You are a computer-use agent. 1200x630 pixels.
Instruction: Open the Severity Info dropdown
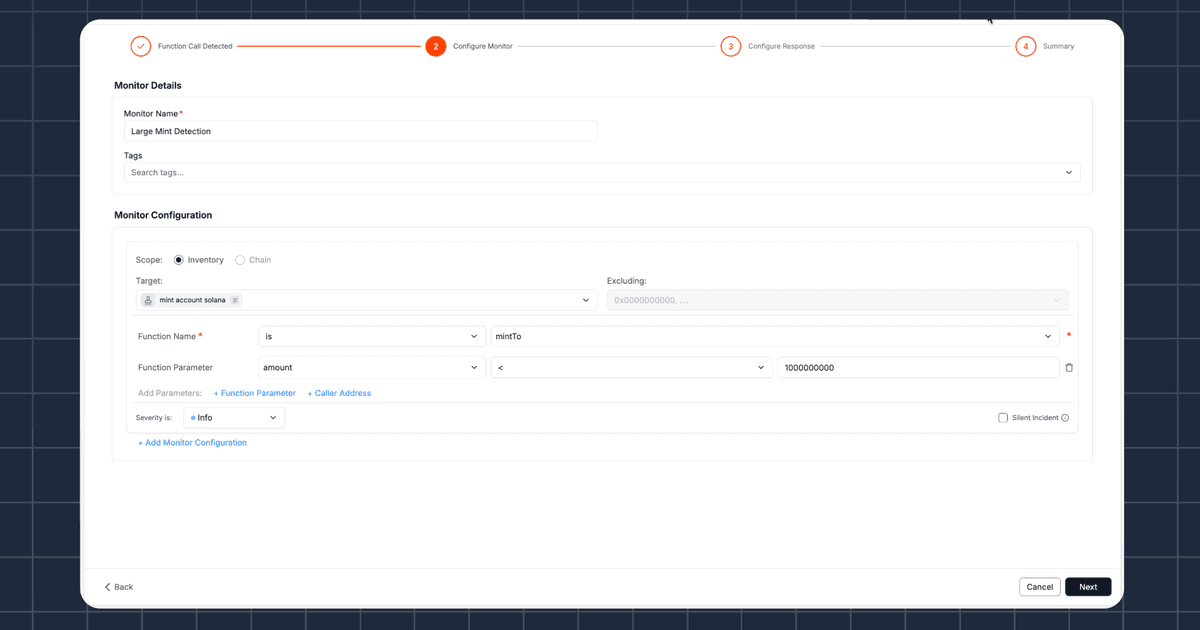coord(234,418)
